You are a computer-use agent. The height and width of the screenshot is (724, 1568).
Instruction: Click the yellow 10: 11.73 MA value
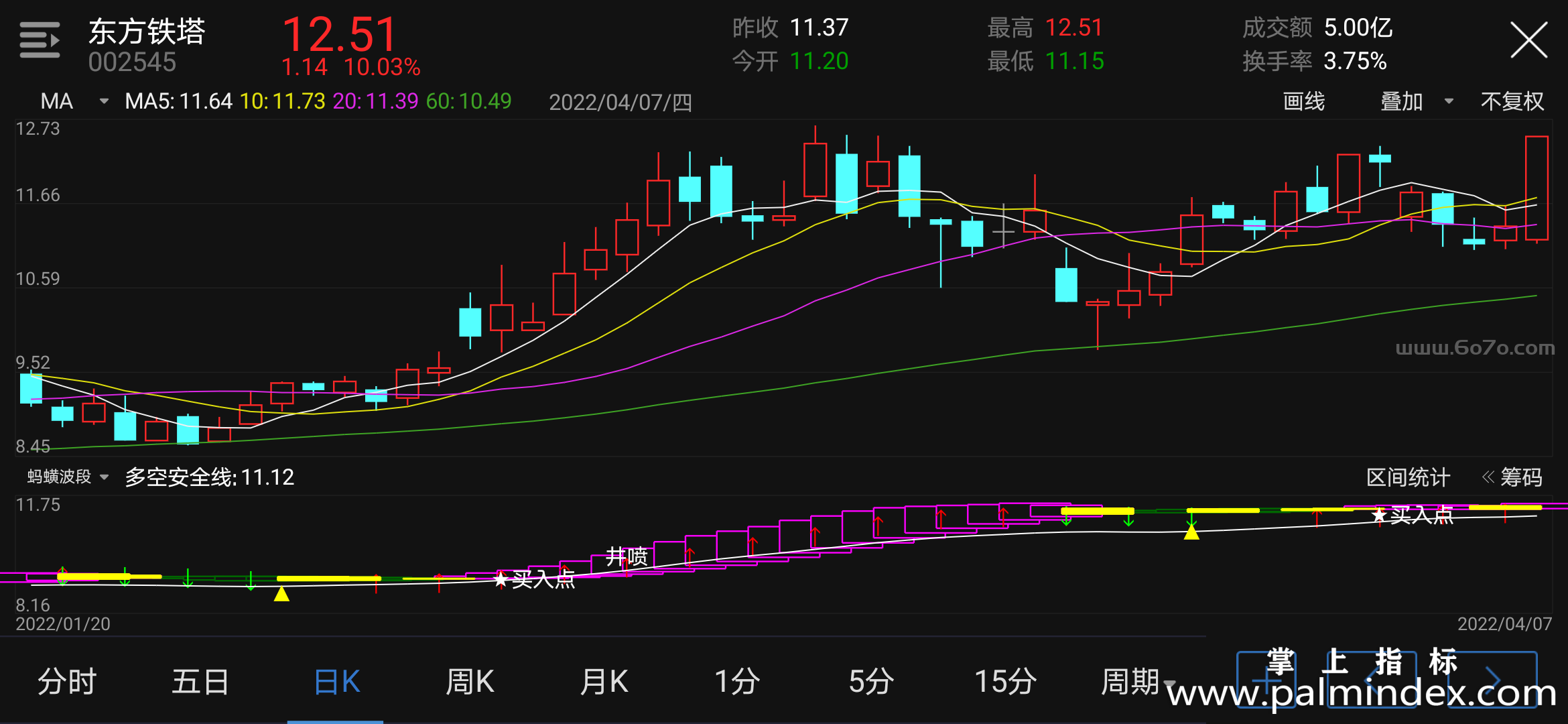(x=282, y=101)
